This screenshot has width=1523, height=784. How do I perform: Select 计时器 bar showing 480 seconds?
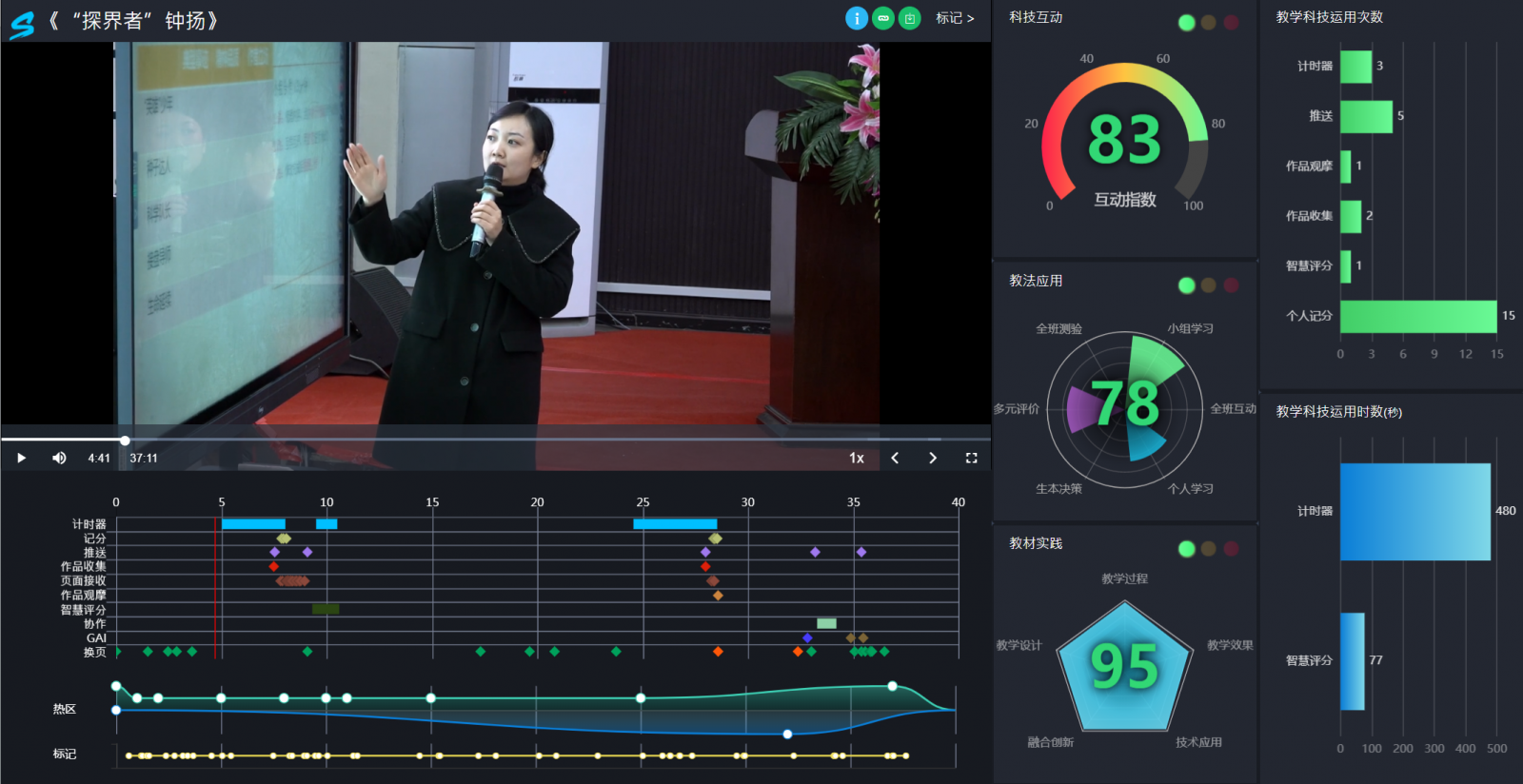point(1414,512)
